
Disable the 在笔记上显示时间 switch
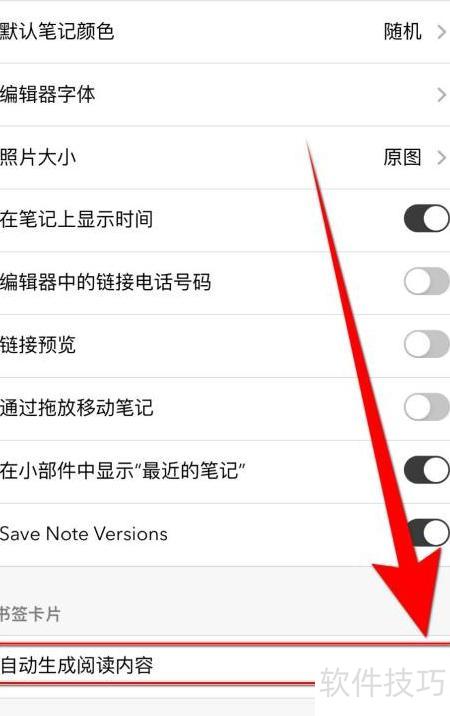427,218
